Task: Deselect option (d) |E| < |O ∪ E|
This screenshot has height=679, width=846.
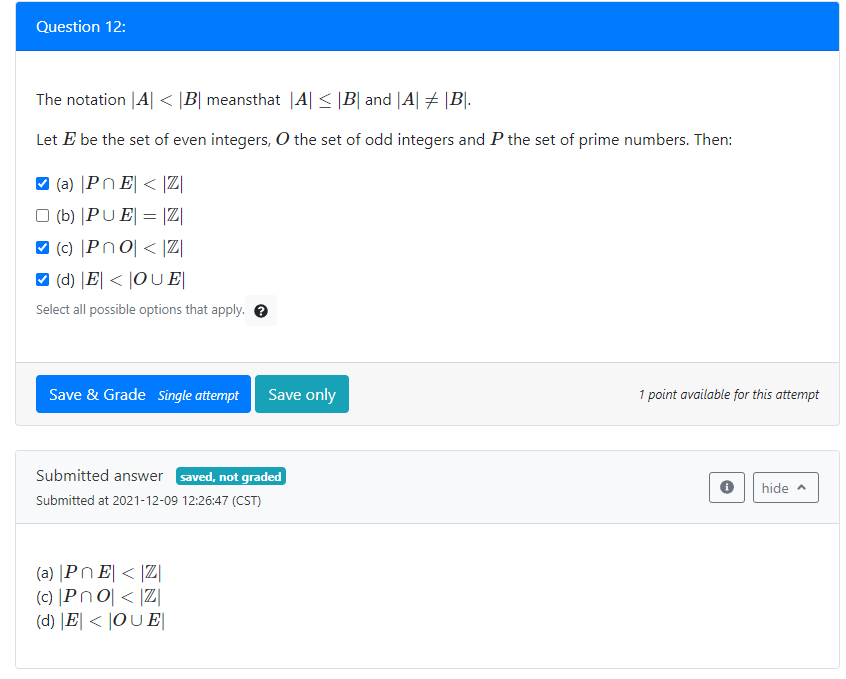Action: tap(42, 279)
